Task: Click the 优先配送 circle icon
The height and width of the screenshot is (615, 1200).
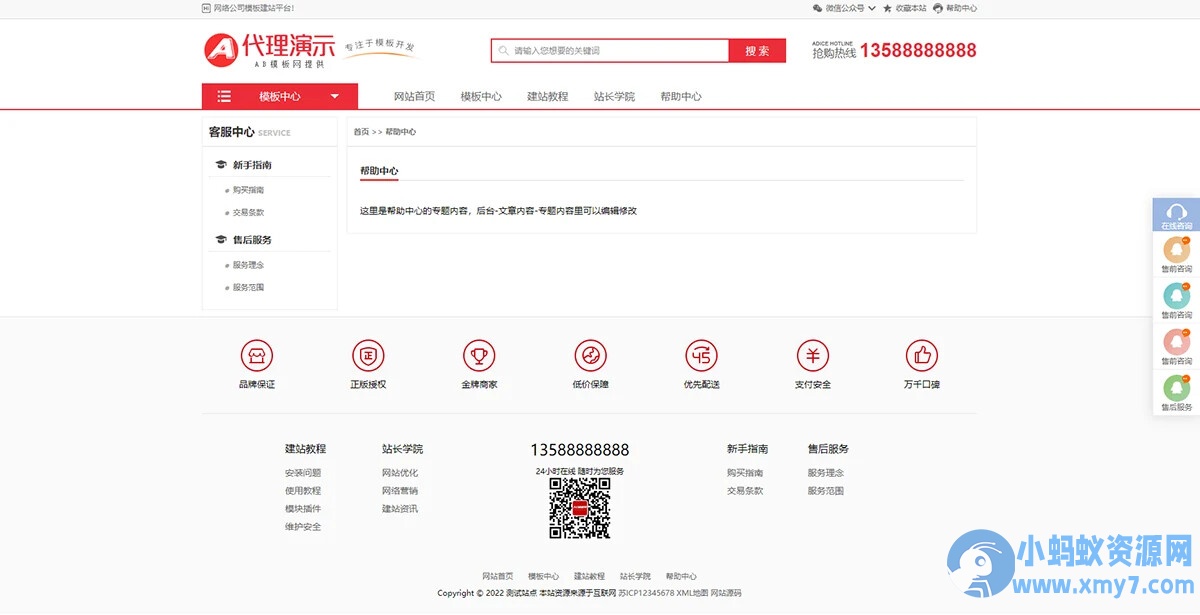Action: coord(701,355)
